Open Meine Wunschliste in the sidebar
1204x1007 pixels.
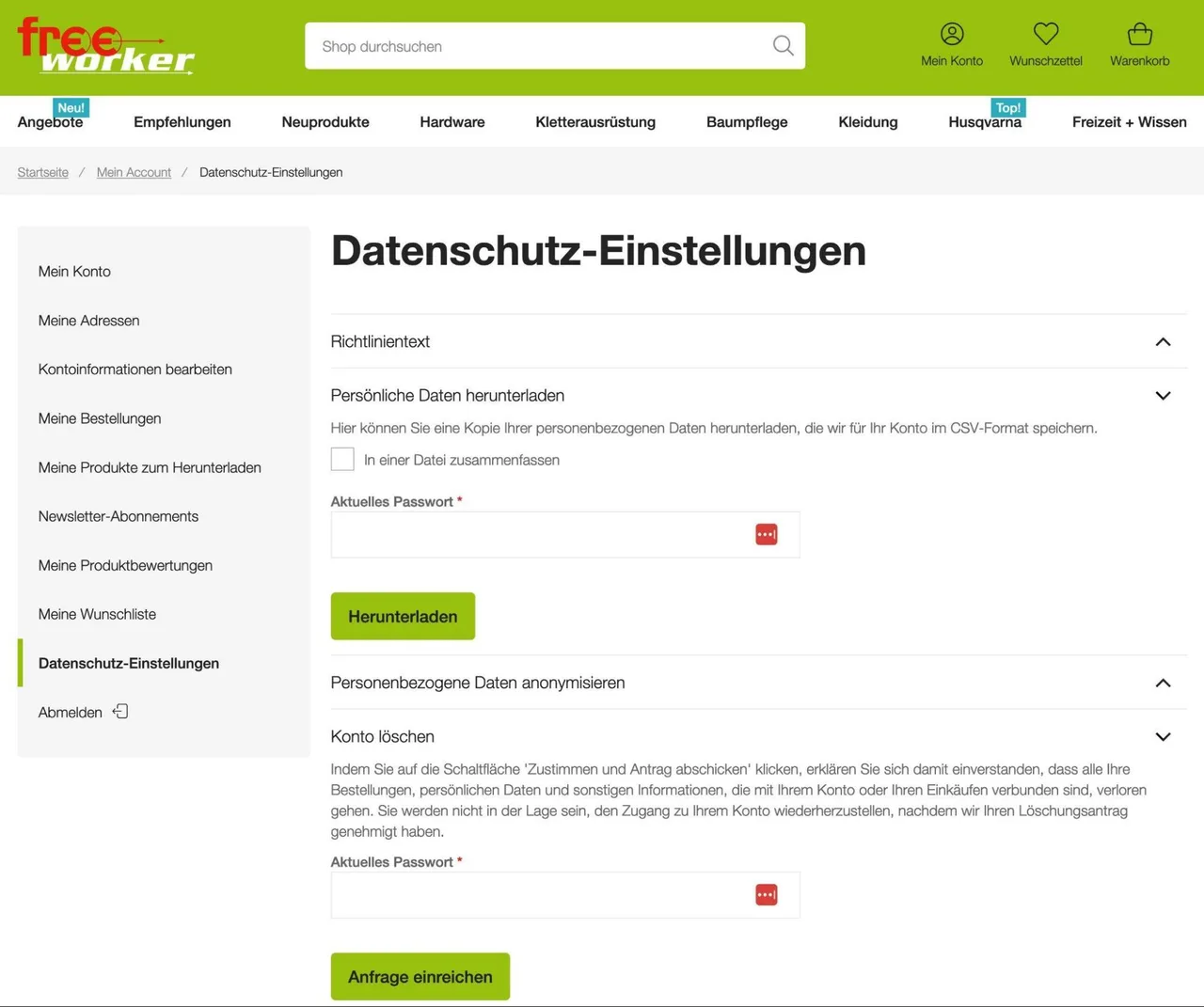97,614
